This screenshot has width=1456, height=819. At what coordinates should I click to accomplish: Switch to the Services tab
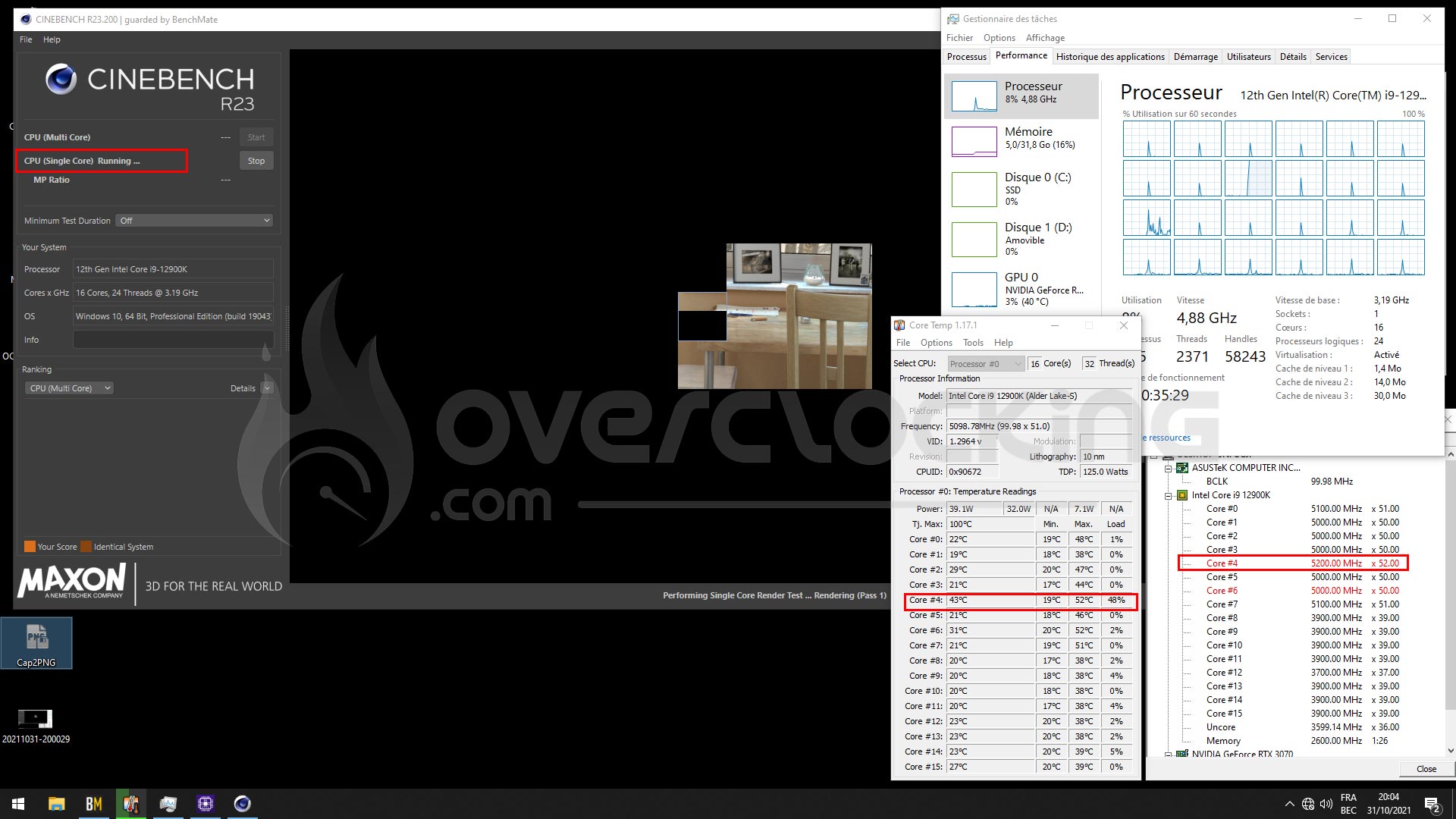point(1332,57)
